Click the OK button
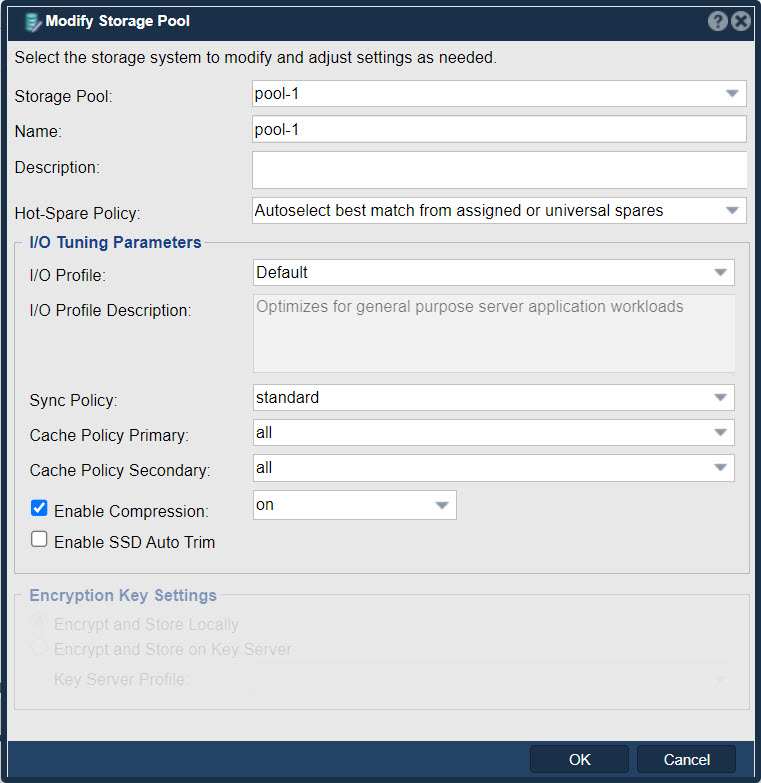The image size is (761, 783). point(579,759)
